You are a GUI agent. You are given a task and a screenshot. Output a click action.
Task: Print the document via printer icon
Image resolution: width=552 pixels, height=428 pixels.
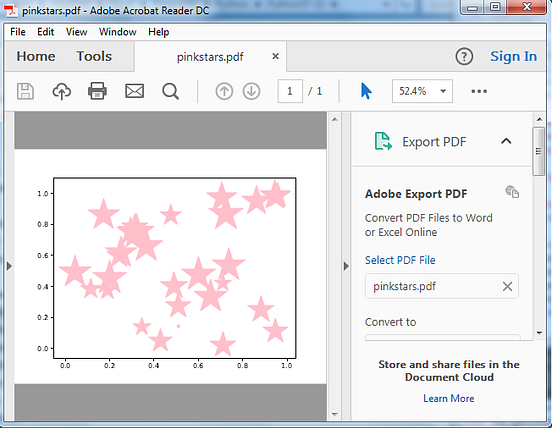click(98, 91)
